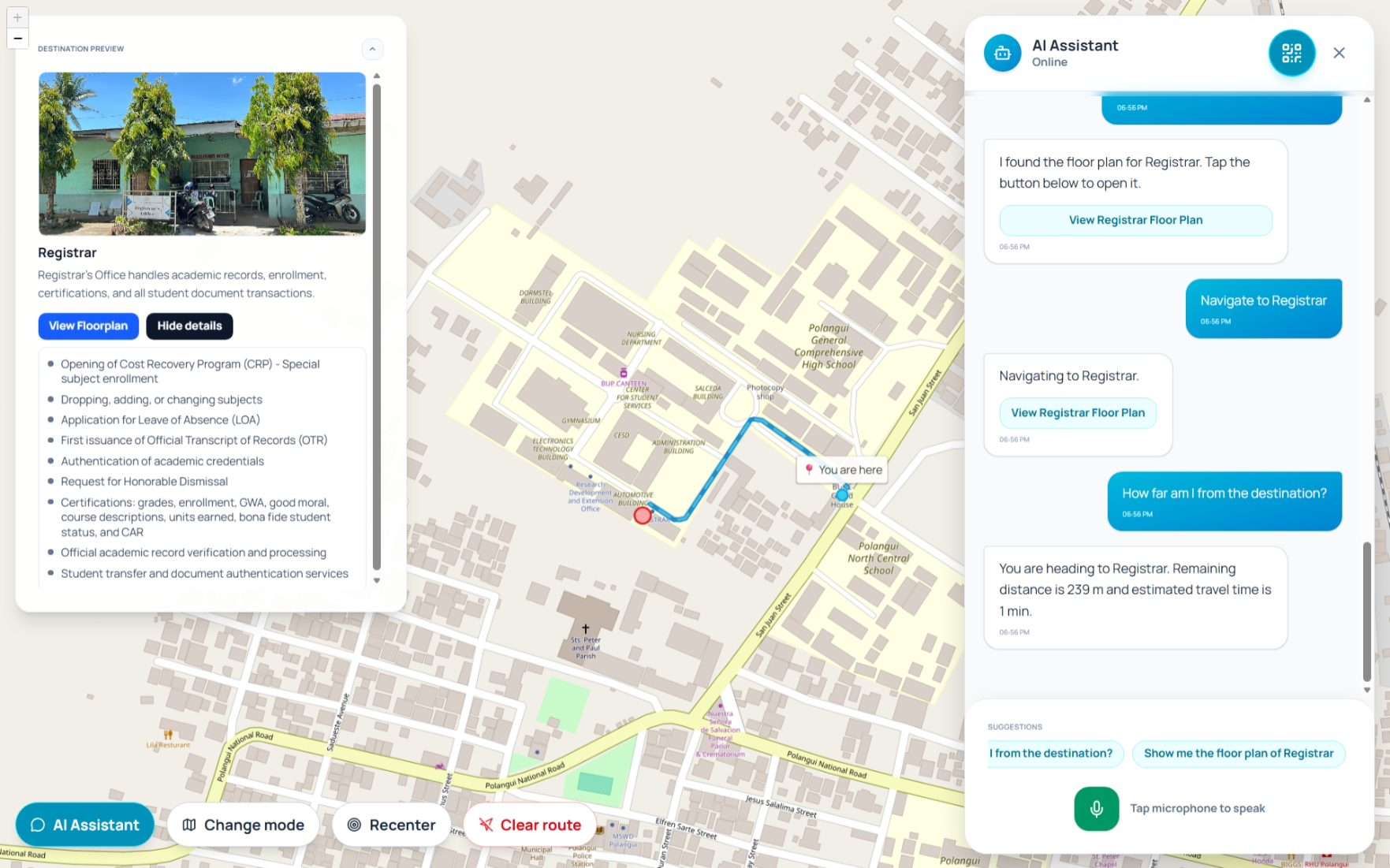Choose suggestion 'Show me the floor plan of Registrar'
The height and width of the screenshot is (868, 1390).
pyautogui.click(x=1239, y=754)
